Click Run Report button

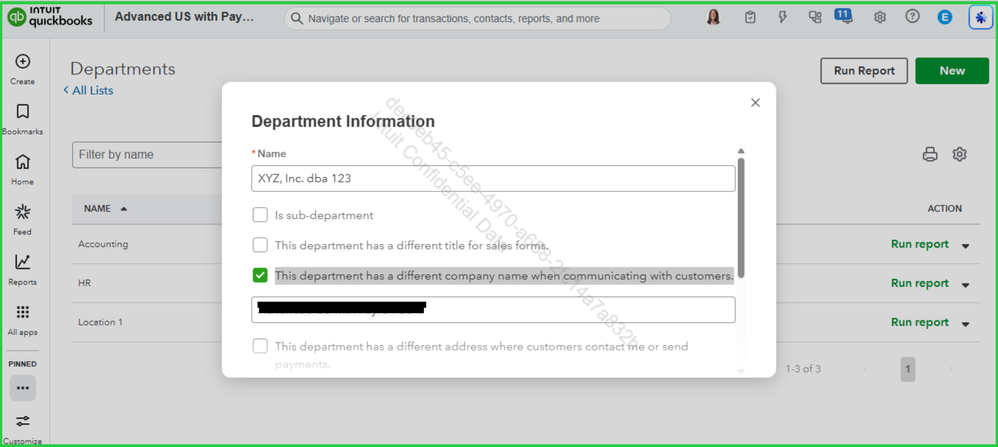coord(864,71)
